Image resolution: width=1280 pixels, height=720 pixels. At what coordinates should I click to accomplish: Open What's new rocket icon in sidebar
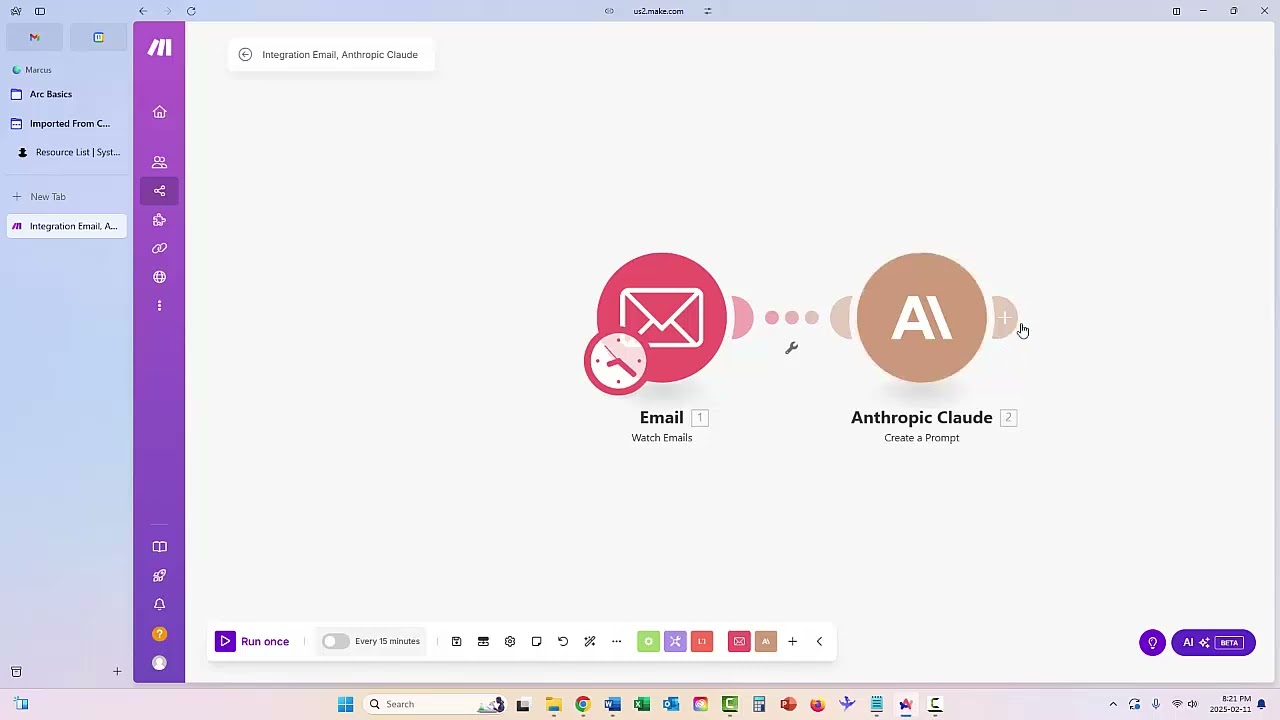159,576
